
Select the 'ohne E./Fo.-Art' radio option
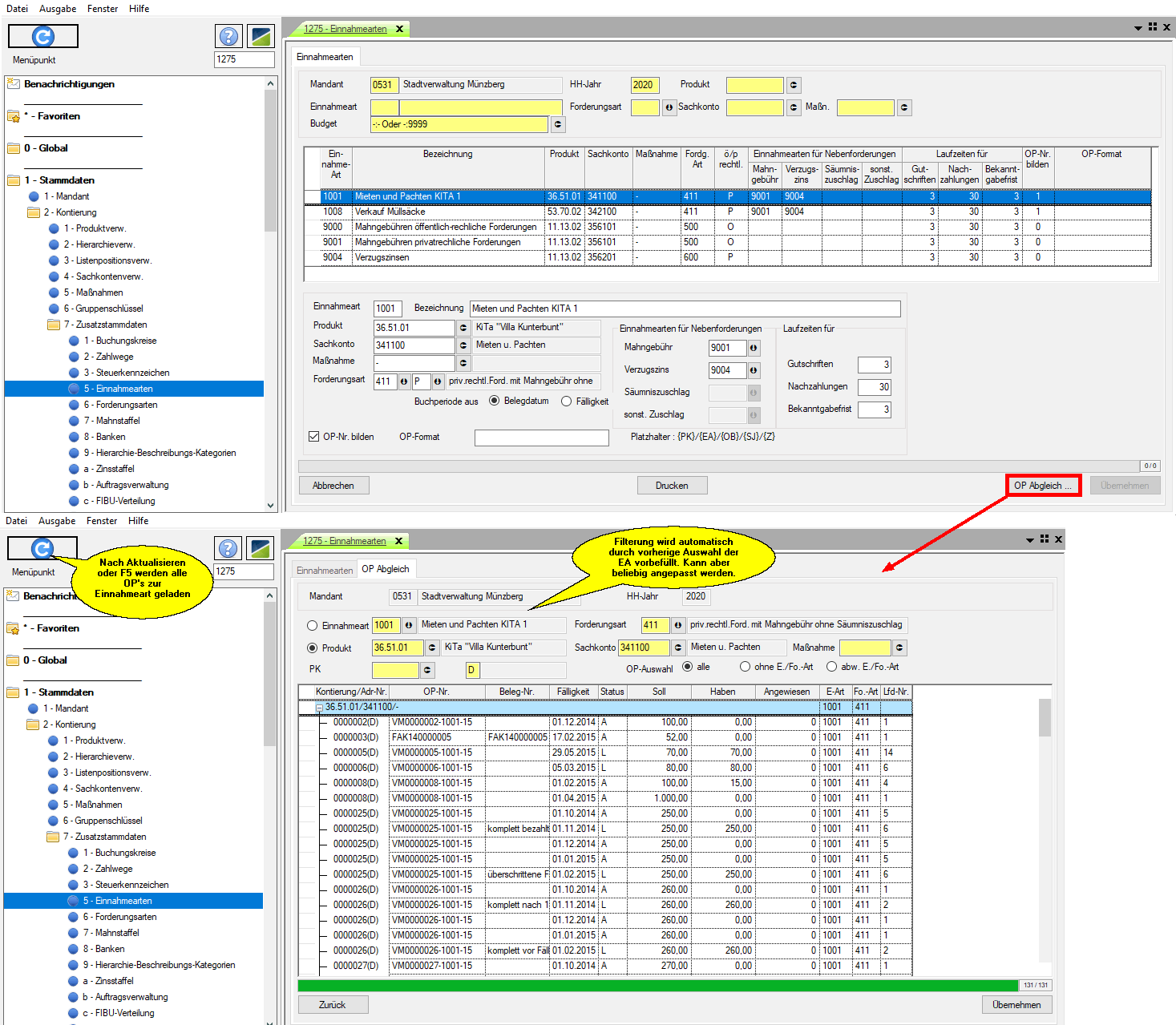746,667
